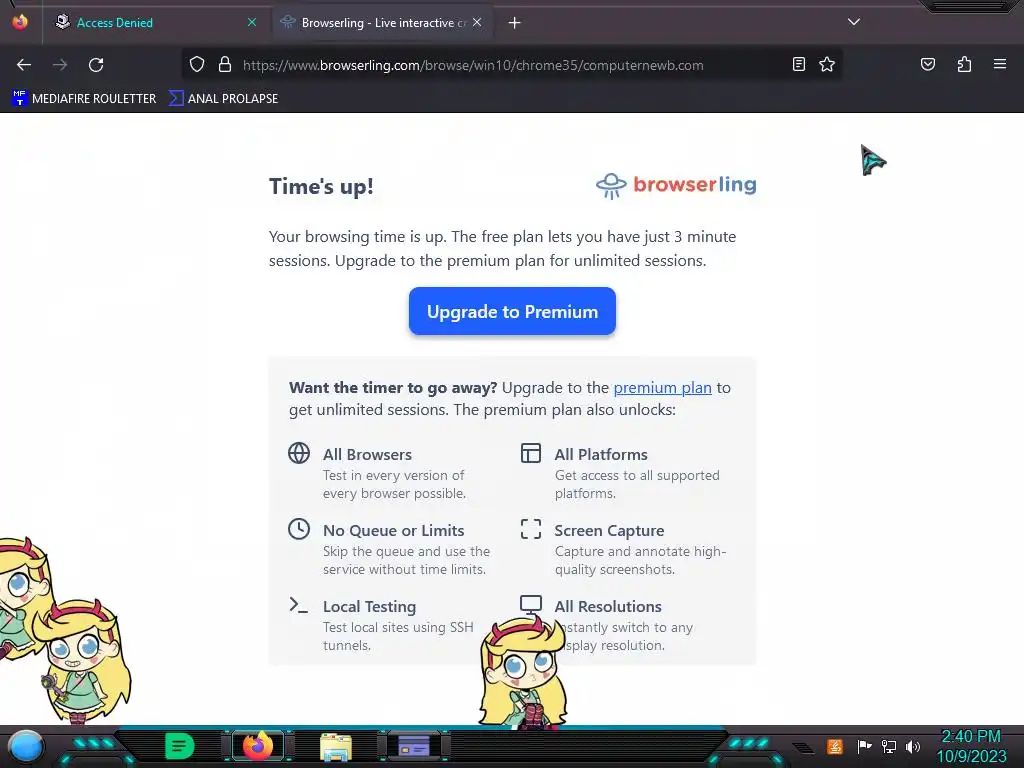Click the Java update tray icon
The height and width of the screenshot is (768, 1024).
pos(835,746)
